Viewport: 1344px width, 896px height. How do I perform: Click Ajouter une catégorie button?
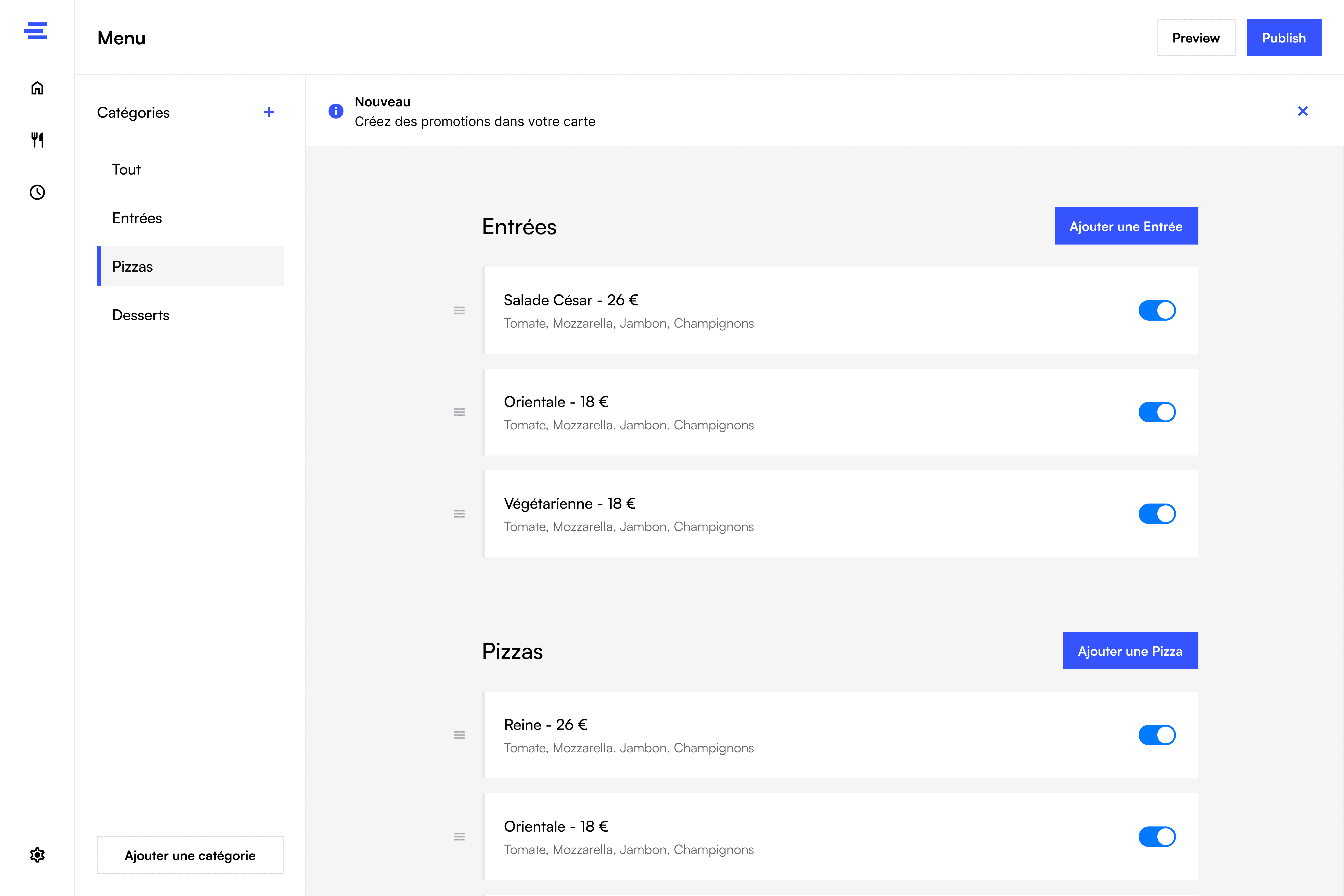click(190, 855)
